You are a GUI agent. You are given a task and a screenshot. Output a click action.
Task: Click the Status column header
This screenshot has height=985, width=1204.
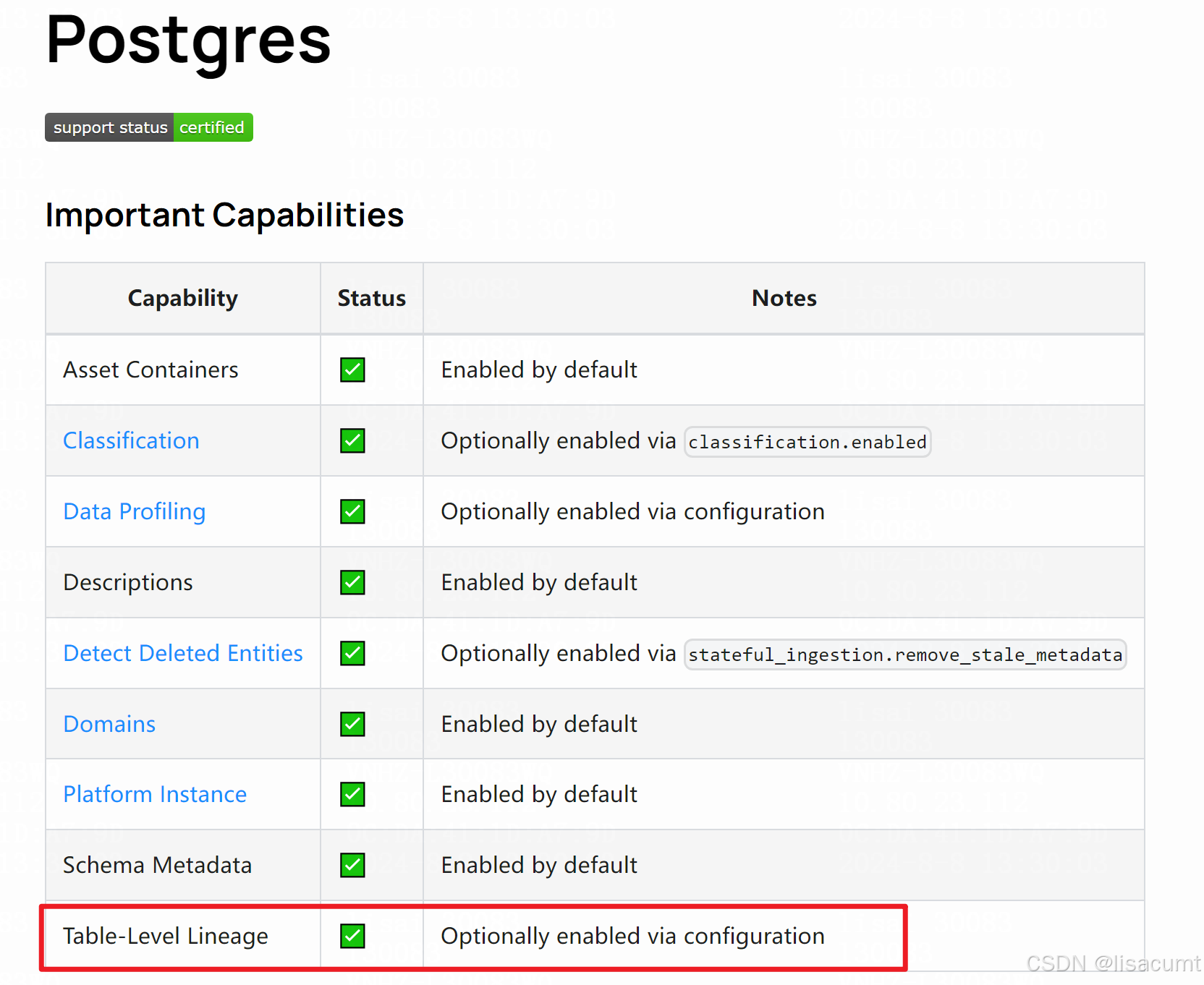tap(372, 298)
